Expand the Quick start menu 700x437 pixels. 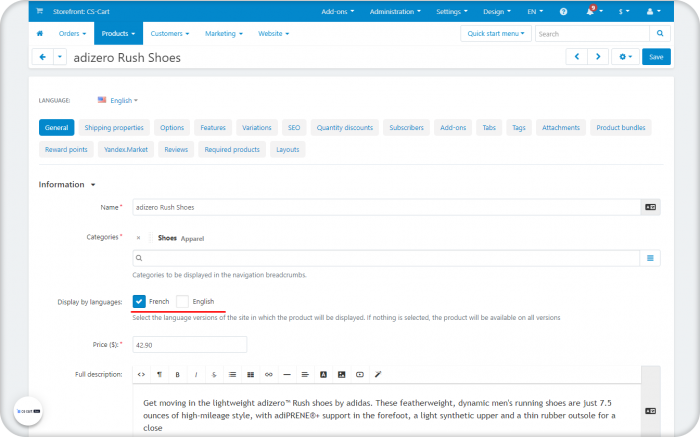(x=496, y=33)
